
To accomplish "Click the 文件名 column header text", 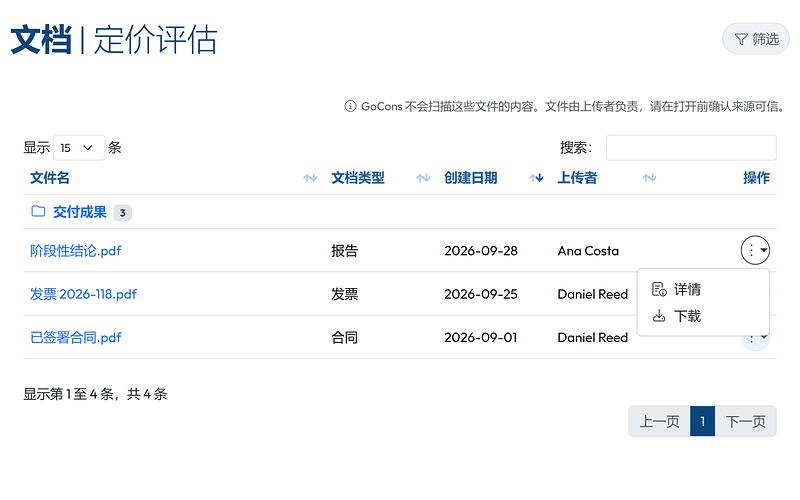I will [49, 178].
